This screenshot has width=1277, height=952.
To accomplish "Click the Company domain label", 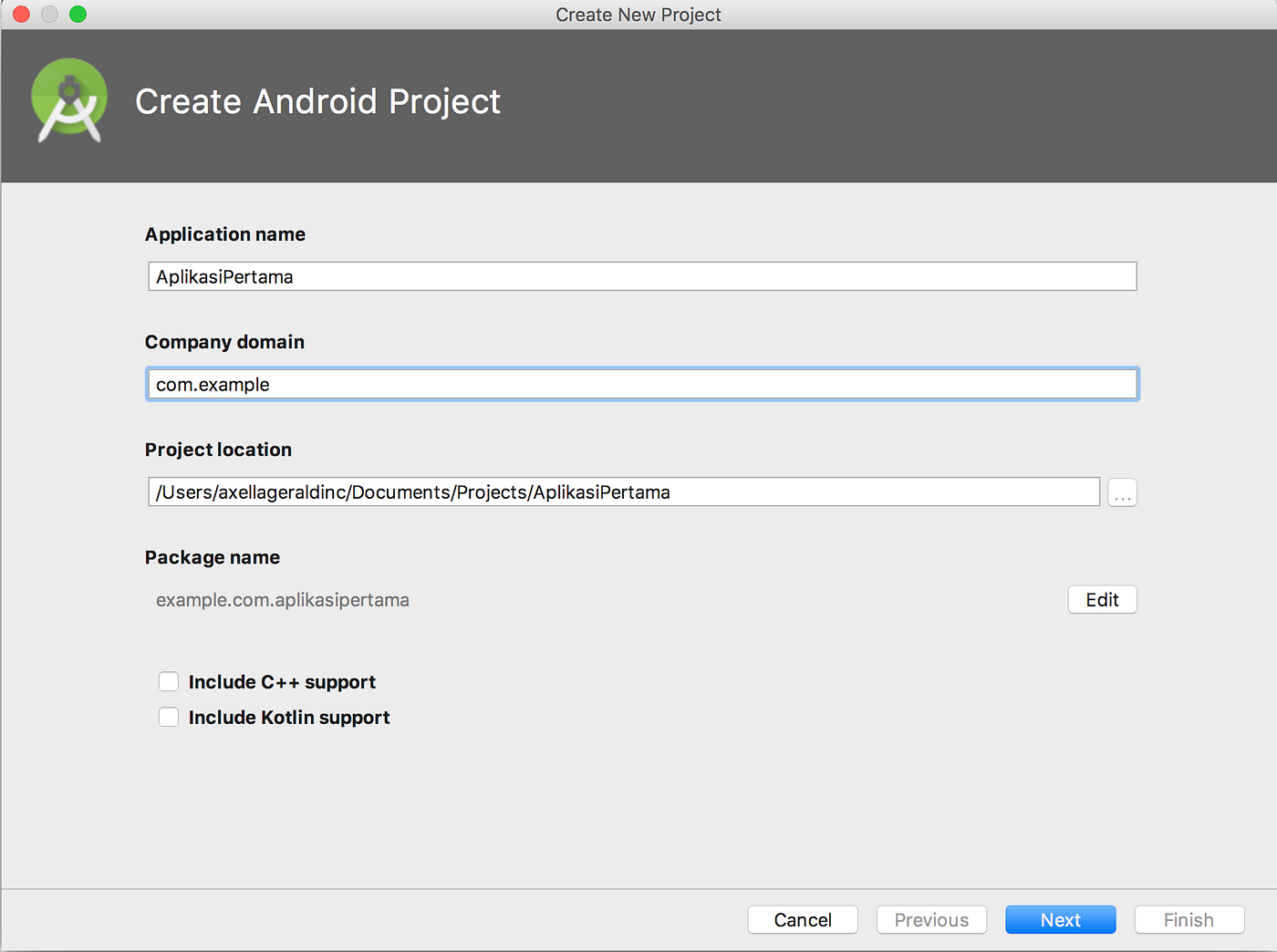I will coord(223,342).
